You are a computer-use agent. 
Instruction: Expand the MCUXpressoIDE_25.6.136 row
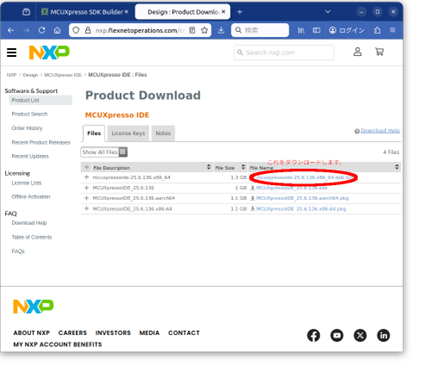(87, 188)
